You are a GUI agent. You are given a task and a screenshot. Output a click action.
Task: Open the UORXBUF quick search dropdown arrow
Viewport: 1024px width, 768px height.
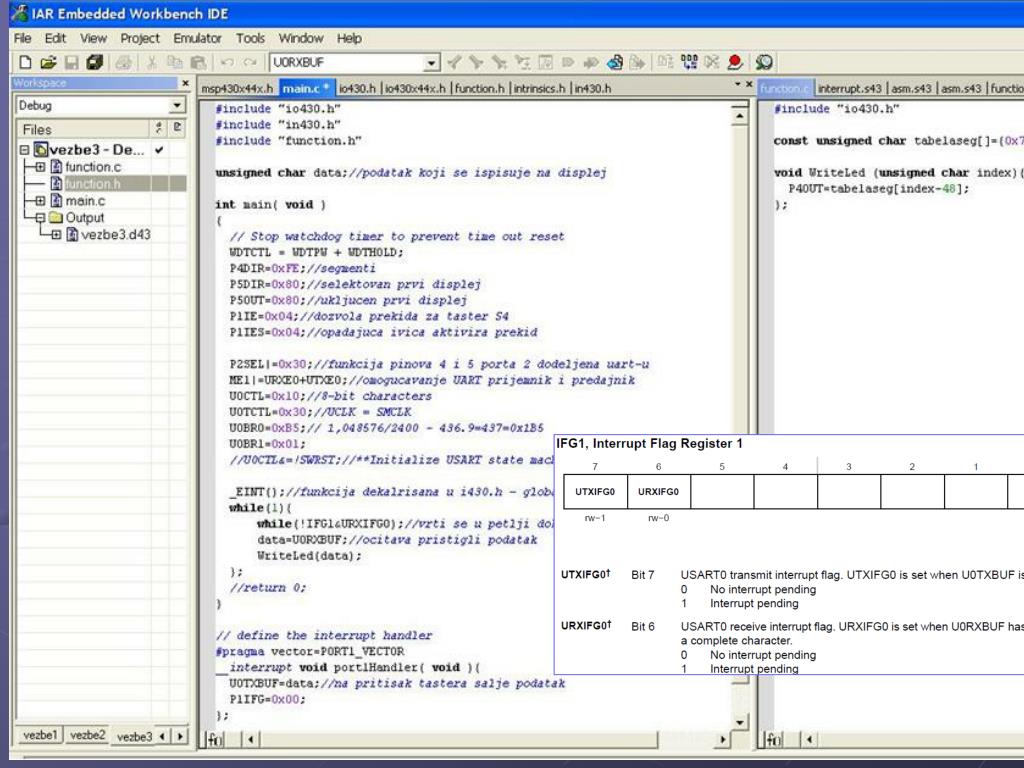(x=431, y=63)
